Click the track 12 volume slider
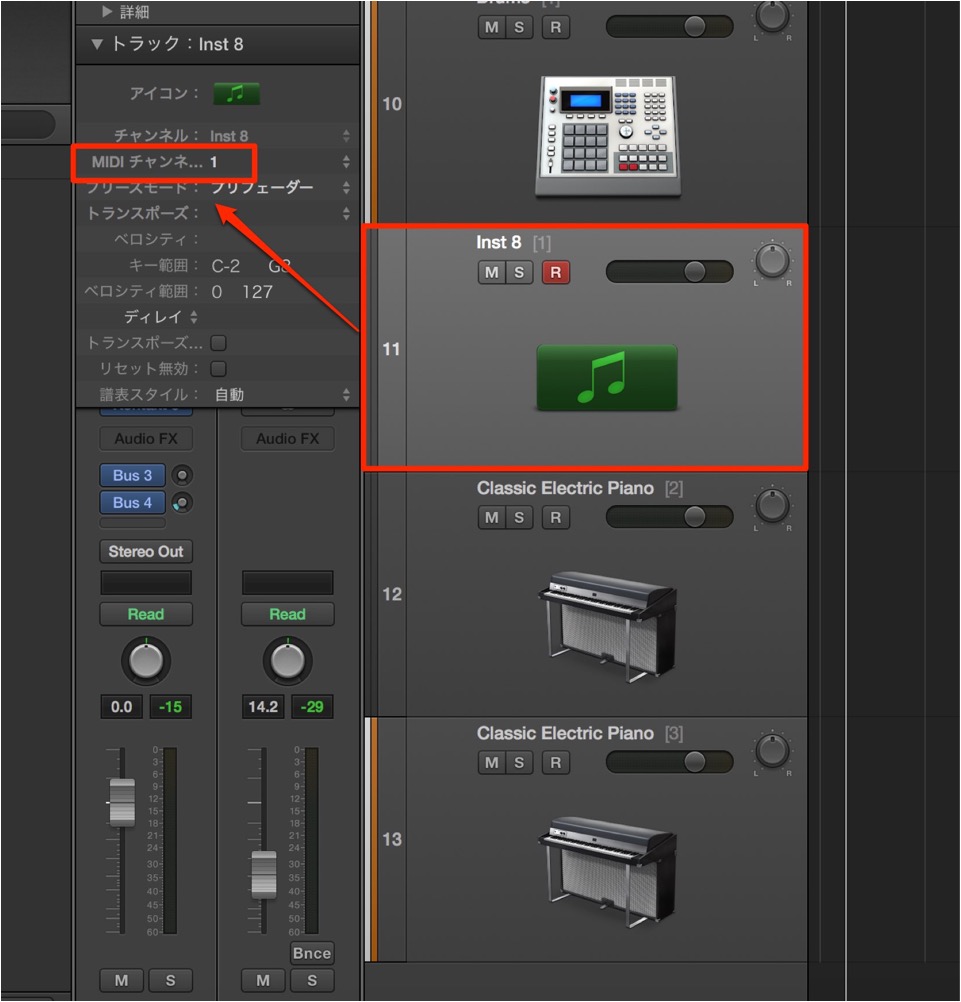 pos(669,516)
